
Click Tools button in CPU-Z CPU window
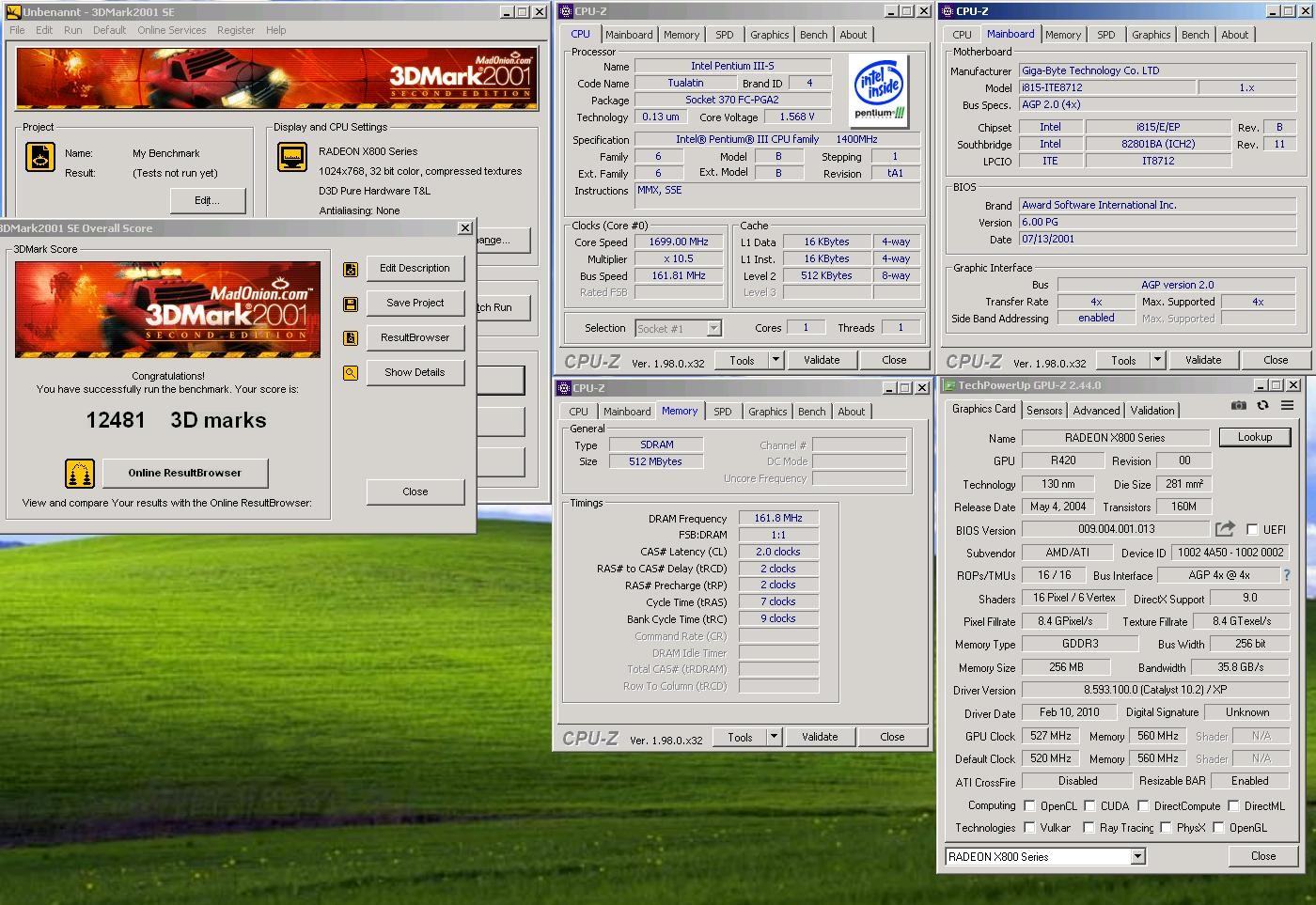742,360
